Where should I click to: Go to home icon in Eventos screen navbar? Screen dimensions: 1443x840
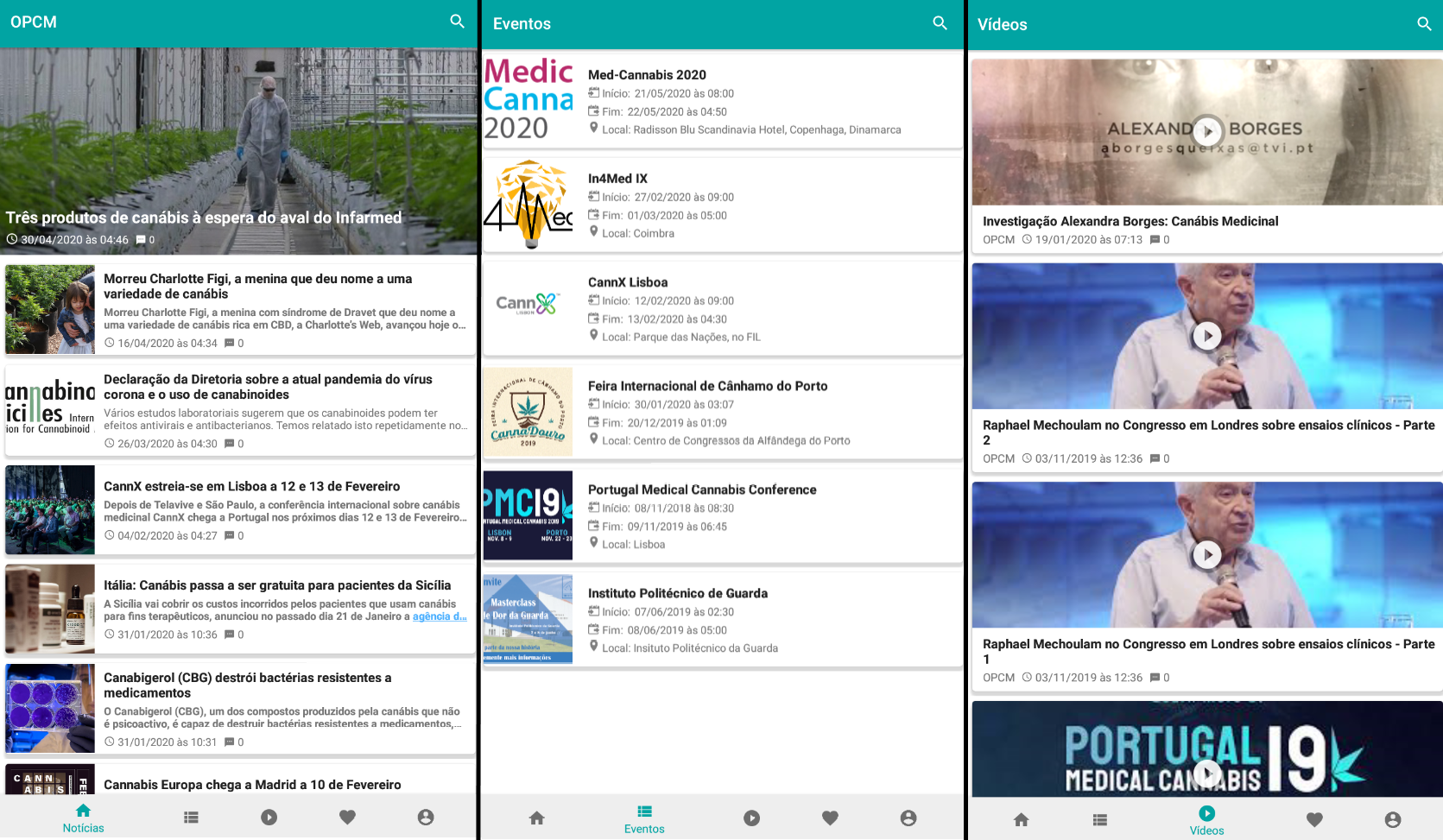(536, 818)
